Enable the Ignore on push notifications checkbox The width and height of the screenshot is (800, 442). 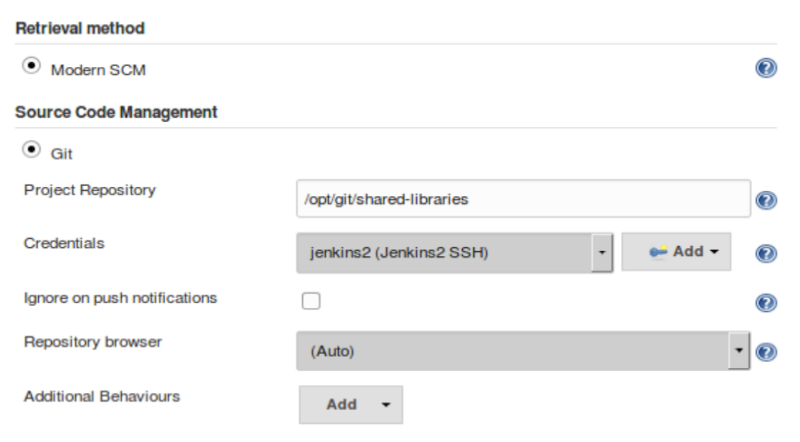coord(311,301)
